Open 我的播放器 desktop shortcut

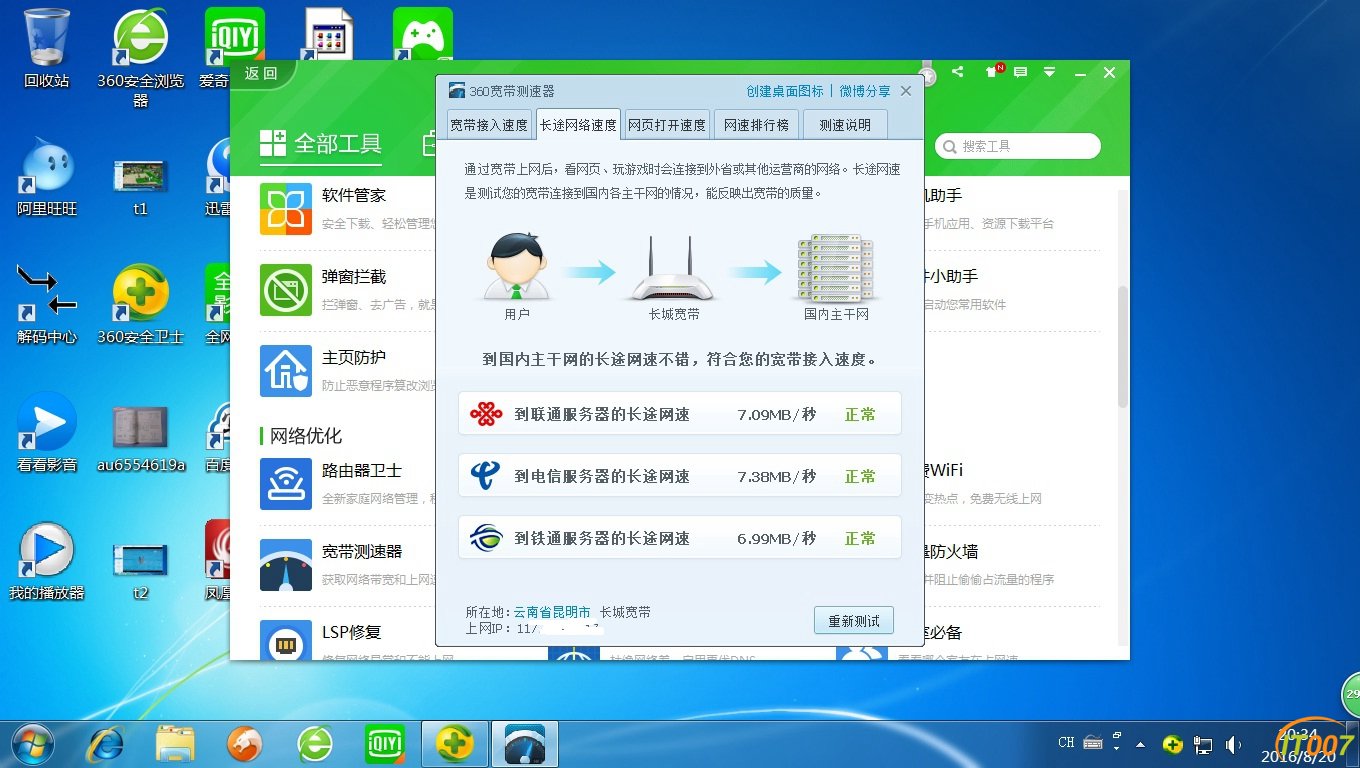(47, 560)
